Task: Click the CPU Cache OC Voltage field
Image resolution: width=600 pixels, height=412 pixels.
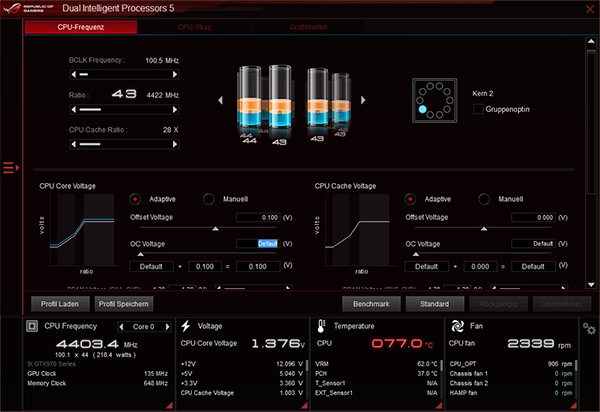Action: coord(533,244)
